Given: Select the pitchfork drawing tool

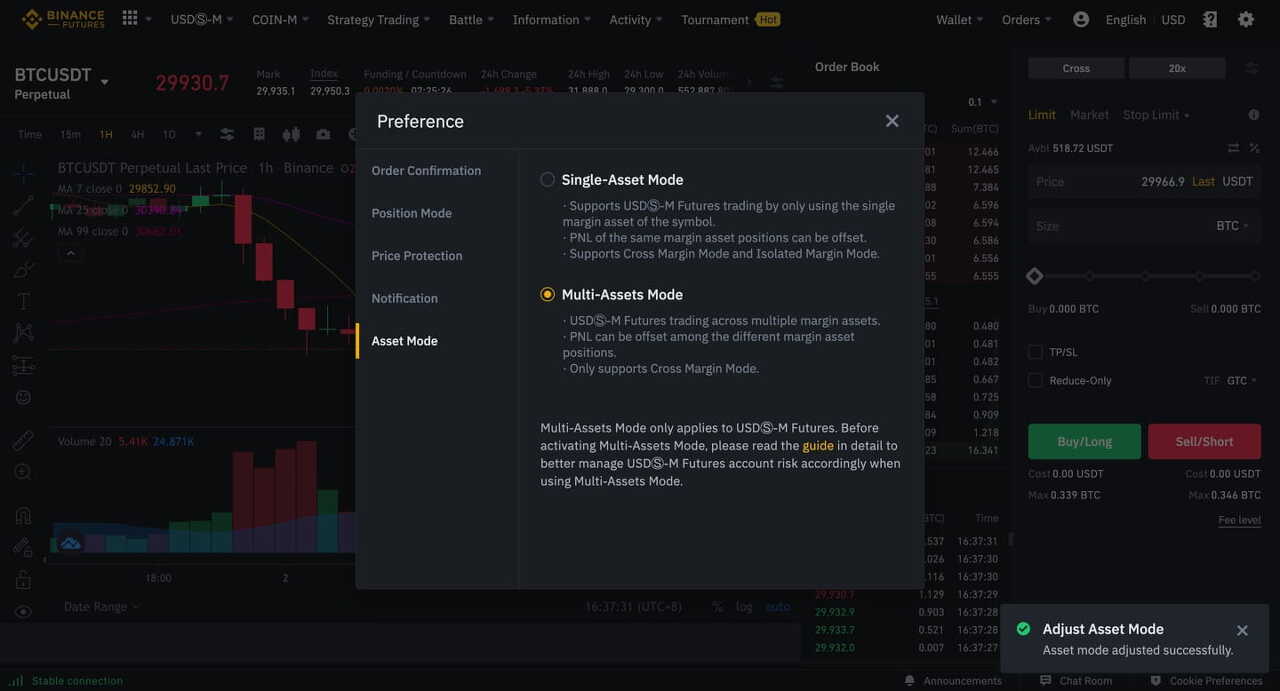Looking at the screenshot, I should pyautogui.click(x=23, y=238).
